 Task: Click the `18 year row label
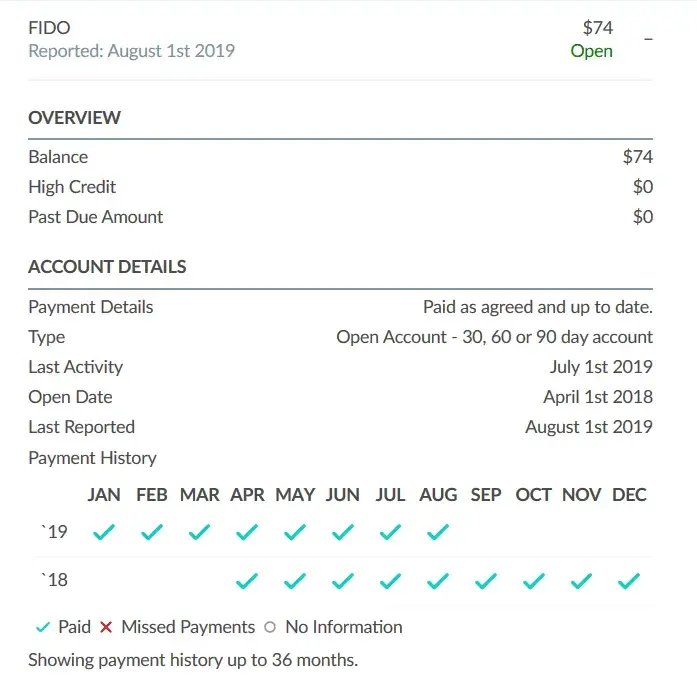54,580
